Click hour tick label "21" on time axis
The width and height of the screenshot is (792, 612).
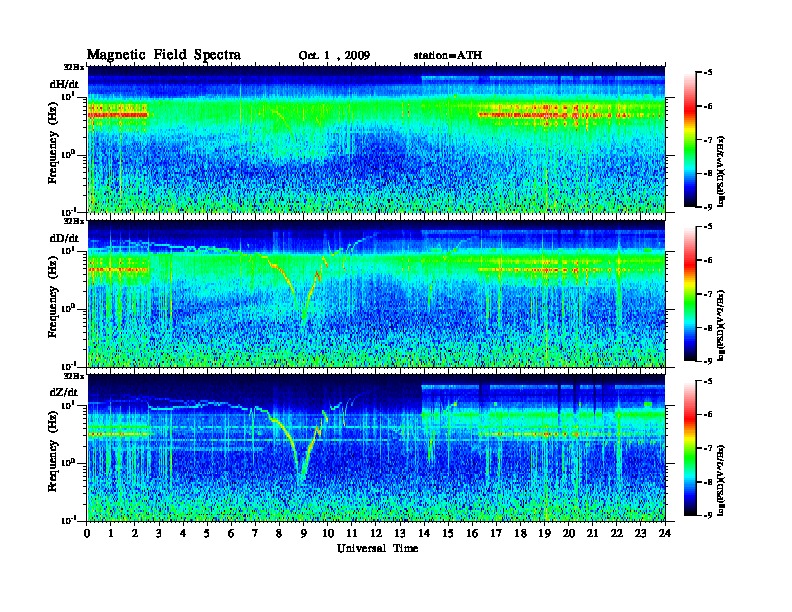592,534
